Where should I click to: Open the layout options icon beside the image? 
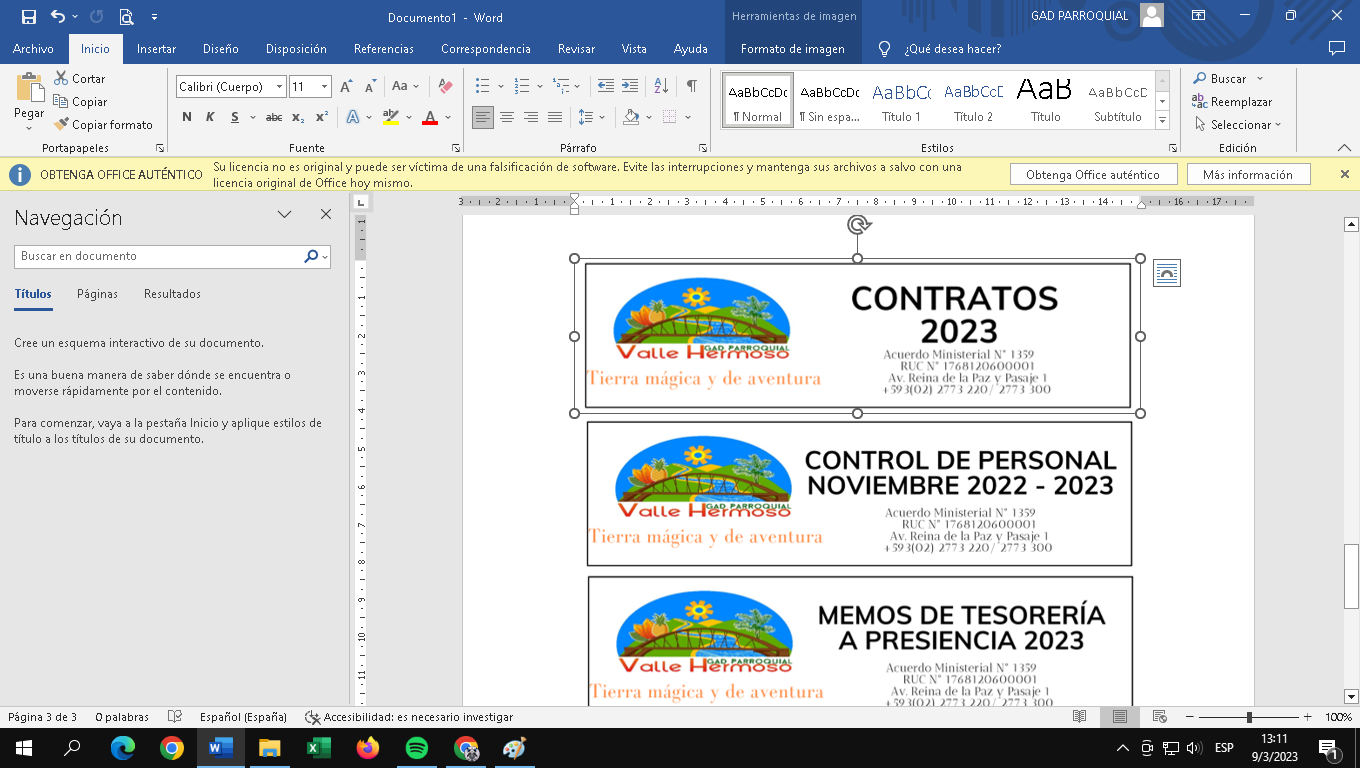click(1166, 273)
